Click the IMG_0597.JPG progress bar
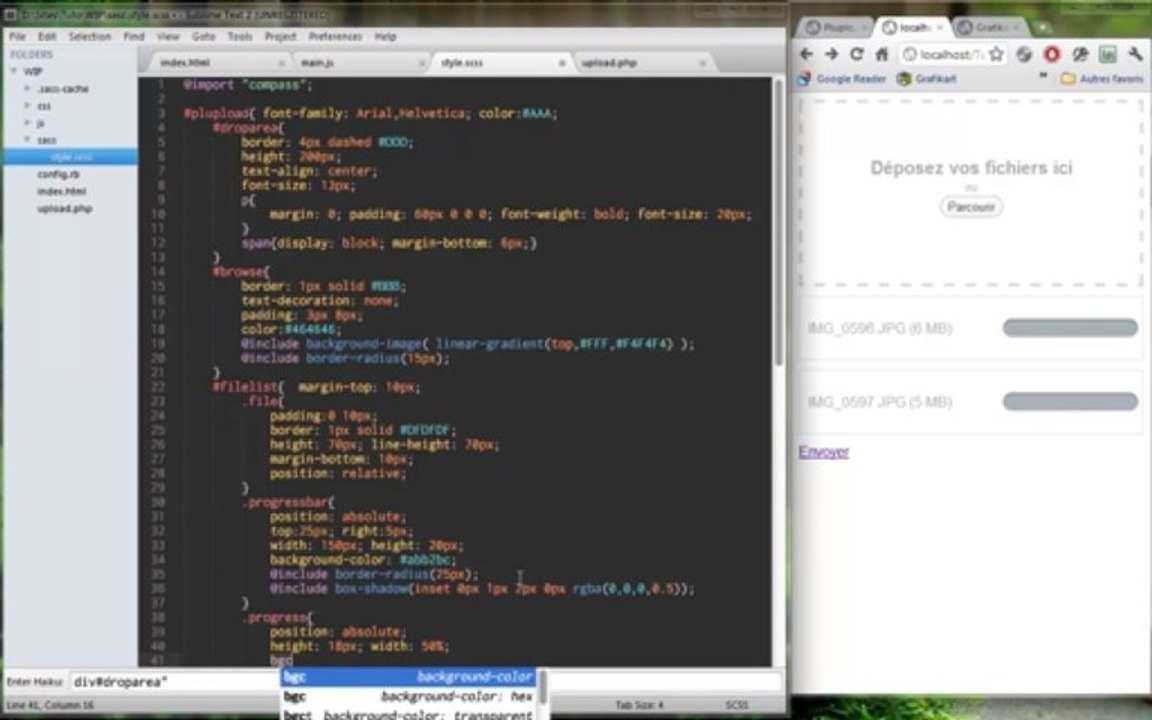The image size is (1152, 720). click(x=1070, y=401)
